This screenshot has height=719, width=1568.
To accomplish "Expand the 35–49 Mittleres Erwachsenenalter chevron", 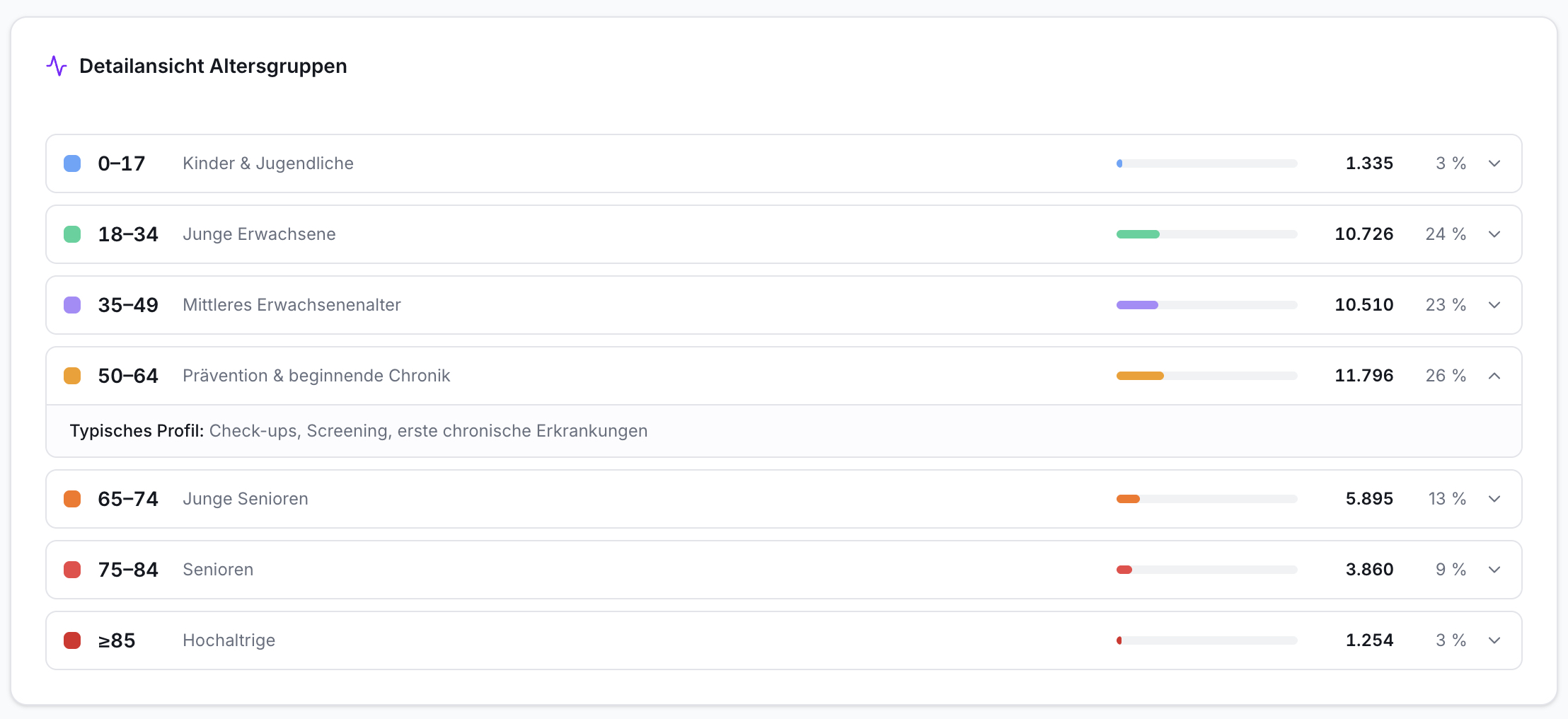I will (x=1494, y=305).
